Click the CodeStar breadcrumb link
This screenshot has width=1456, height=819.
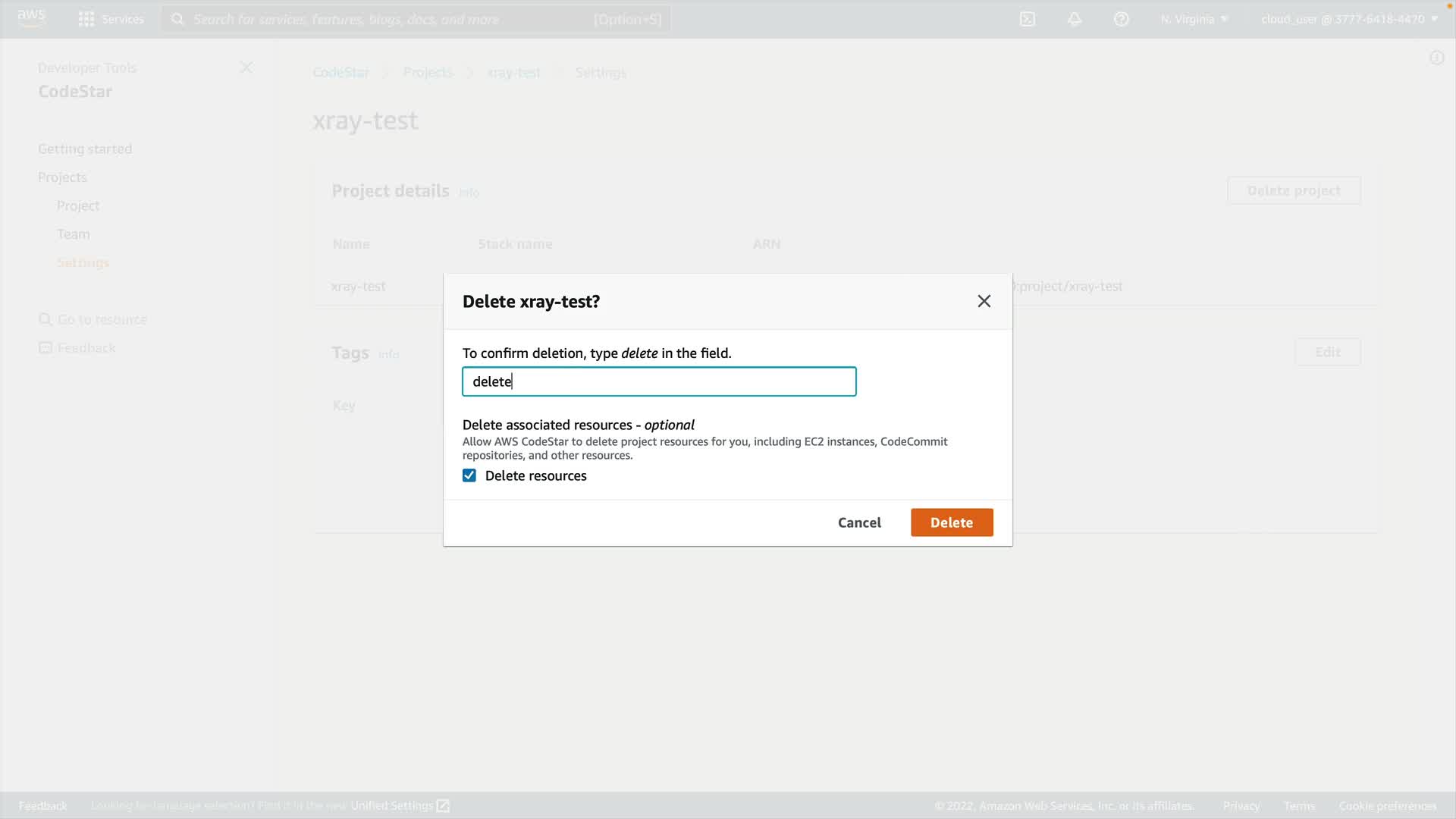coord(341,72)
